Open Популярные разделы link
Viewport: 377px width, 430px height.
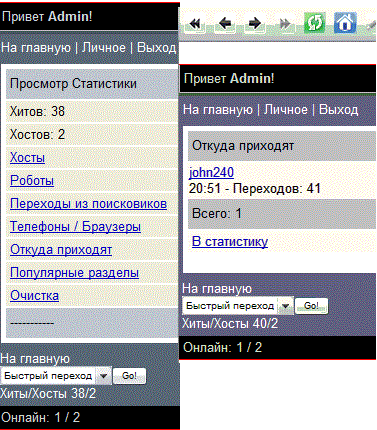[74, 272]
